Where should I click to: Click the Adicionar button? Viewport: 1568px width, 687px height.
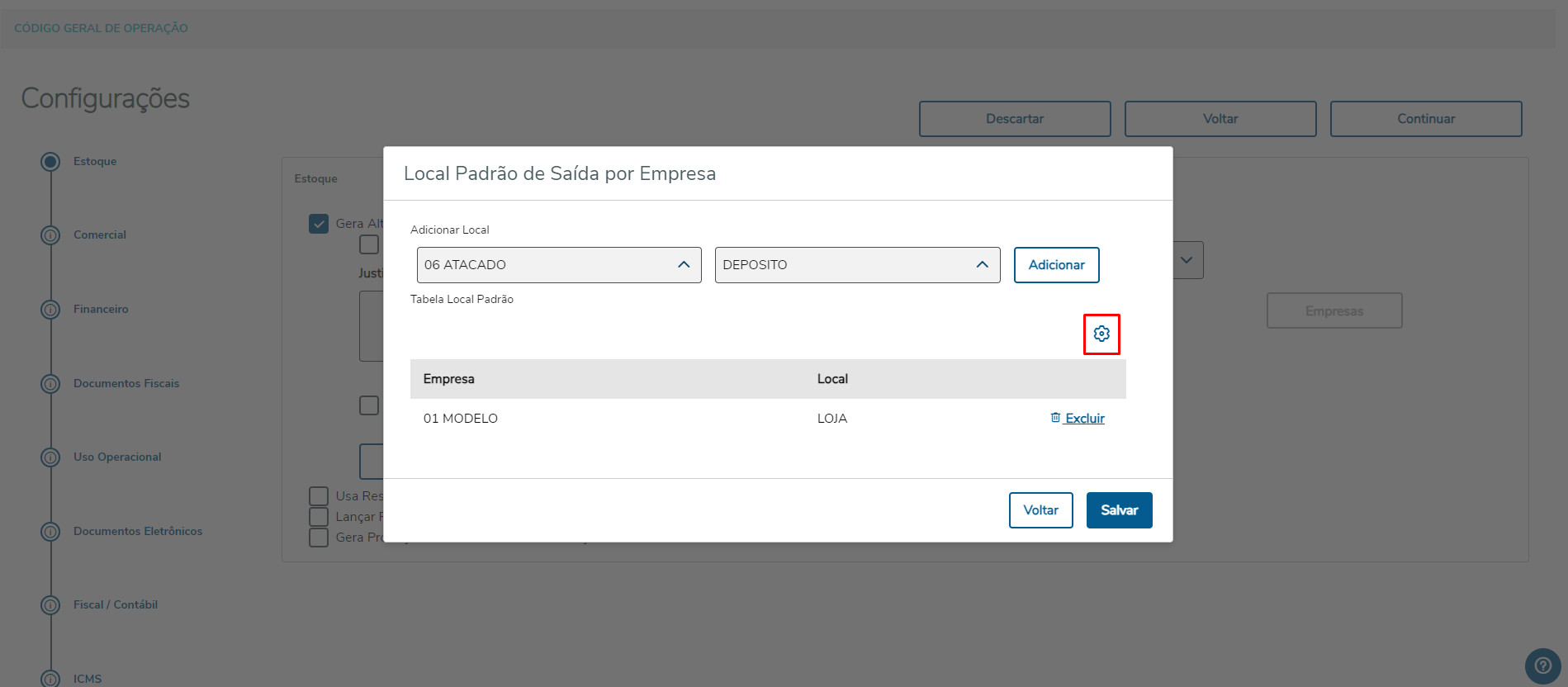coord(1056,265)
